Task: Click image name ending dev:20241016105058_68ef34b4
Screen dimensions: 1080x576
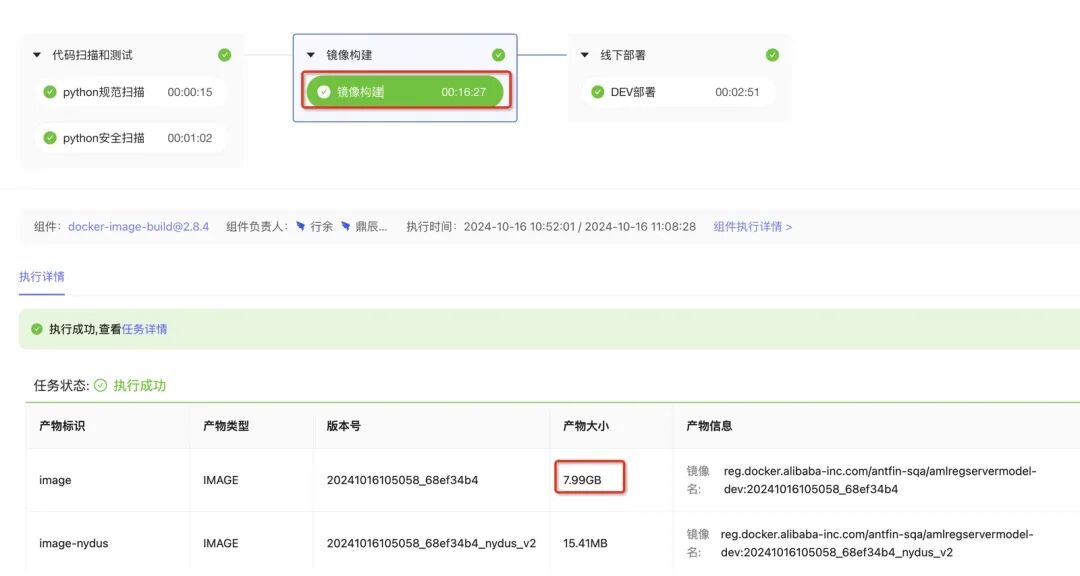Action: [x=880, y=480]
